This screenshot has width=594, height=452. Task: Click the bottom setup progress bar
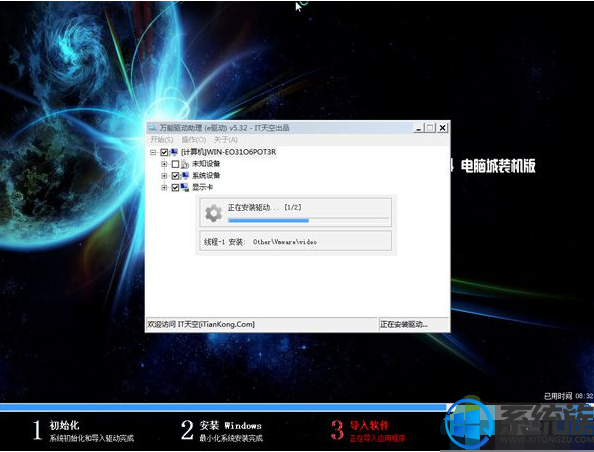pyautogui.click(x=297, y=408)
